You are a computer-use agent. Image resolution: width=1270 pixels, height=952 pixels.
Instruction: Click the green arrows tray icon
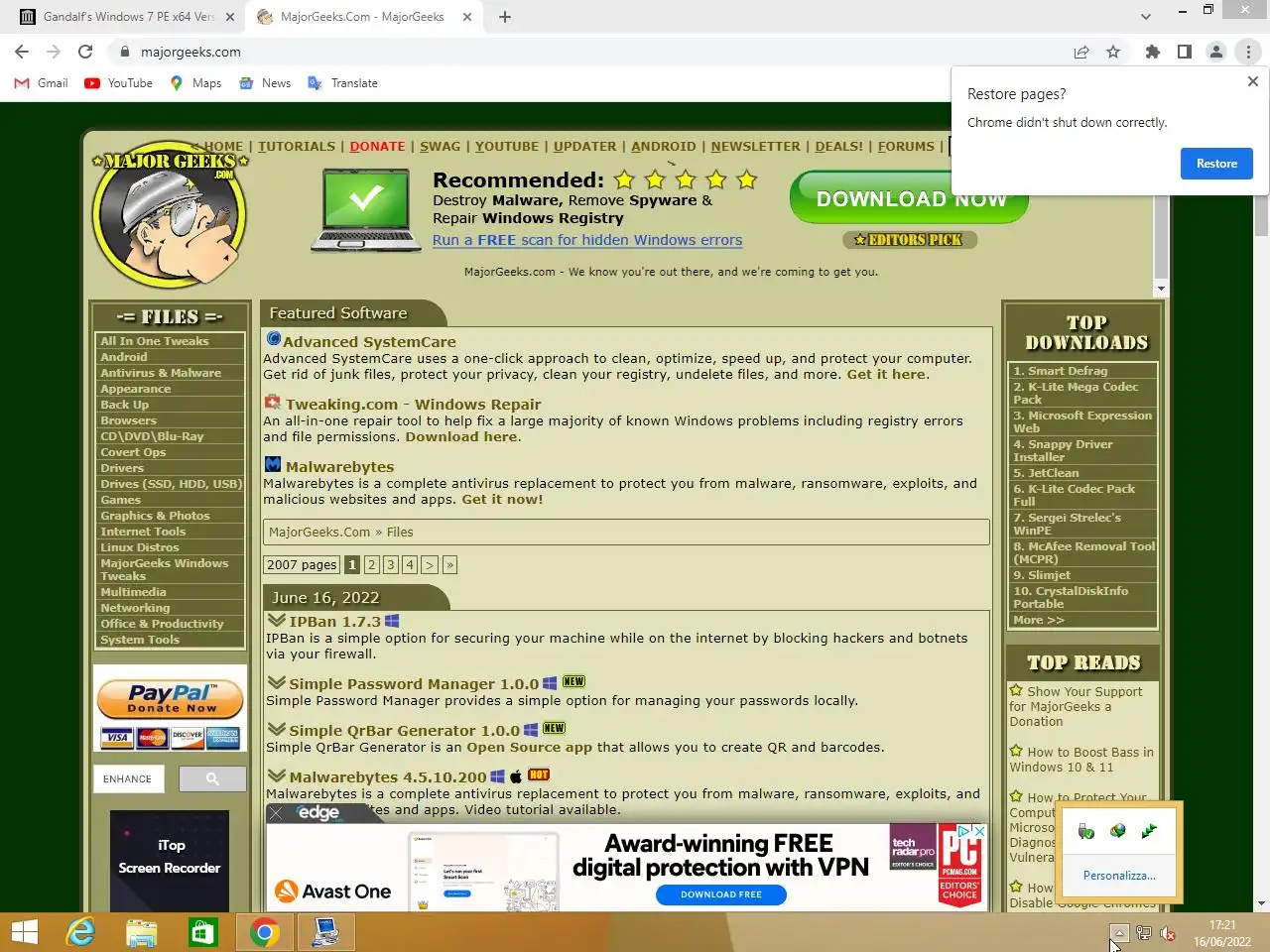(1149, 831)
